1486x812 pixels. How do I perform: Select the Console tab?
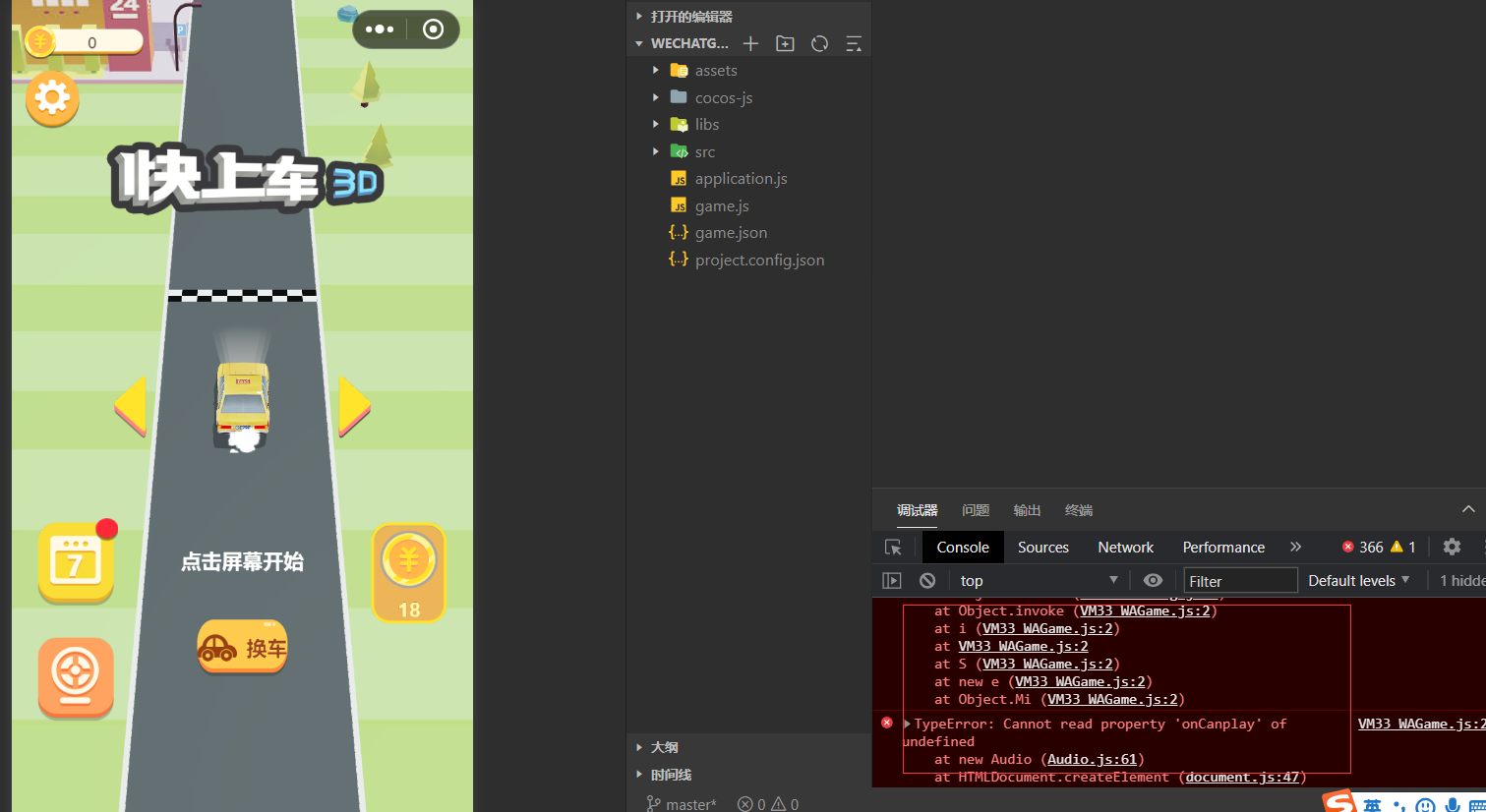point(963,548)
